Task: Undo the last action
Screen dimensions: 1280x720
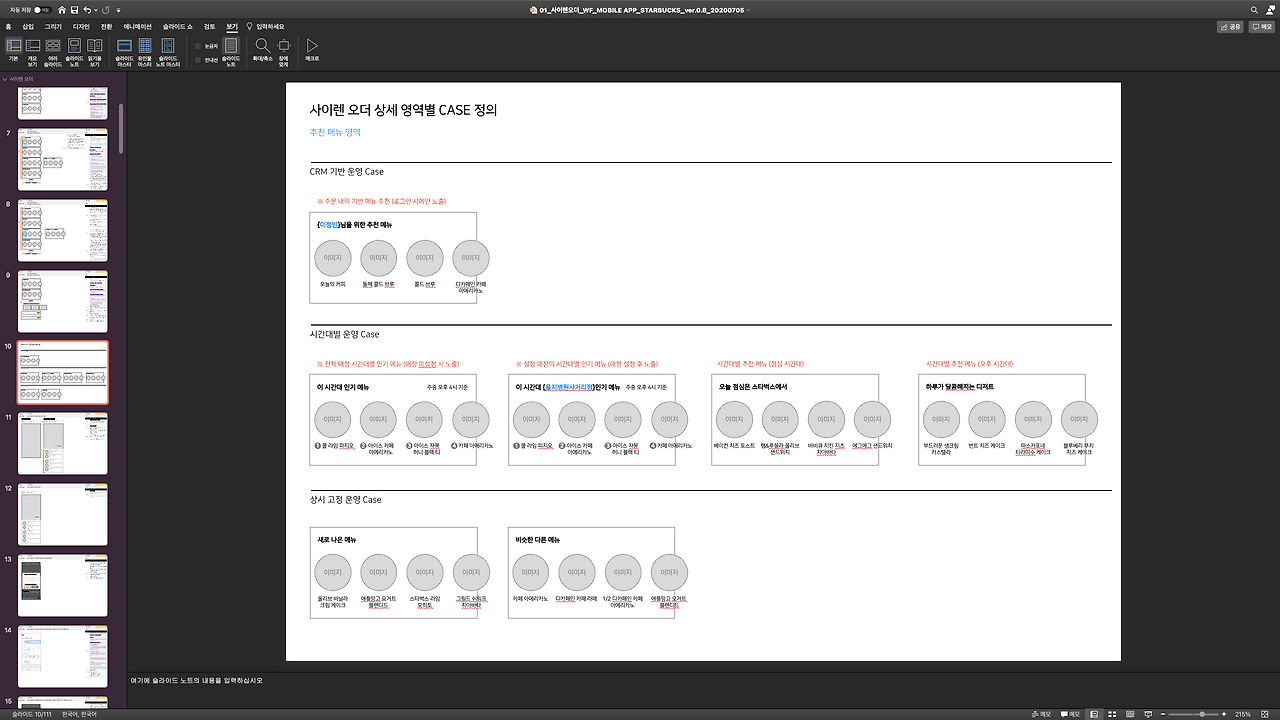Action: 87,10
